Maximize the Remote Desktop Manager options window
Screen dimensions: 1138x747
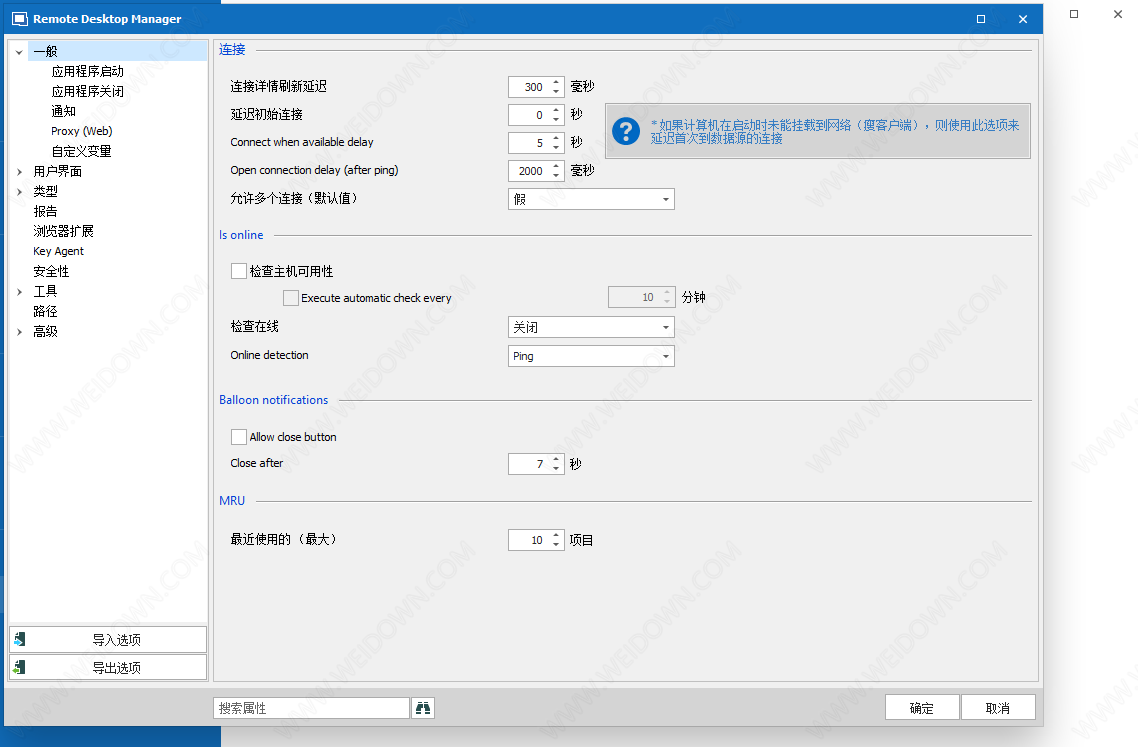click(x=981, y=19)
